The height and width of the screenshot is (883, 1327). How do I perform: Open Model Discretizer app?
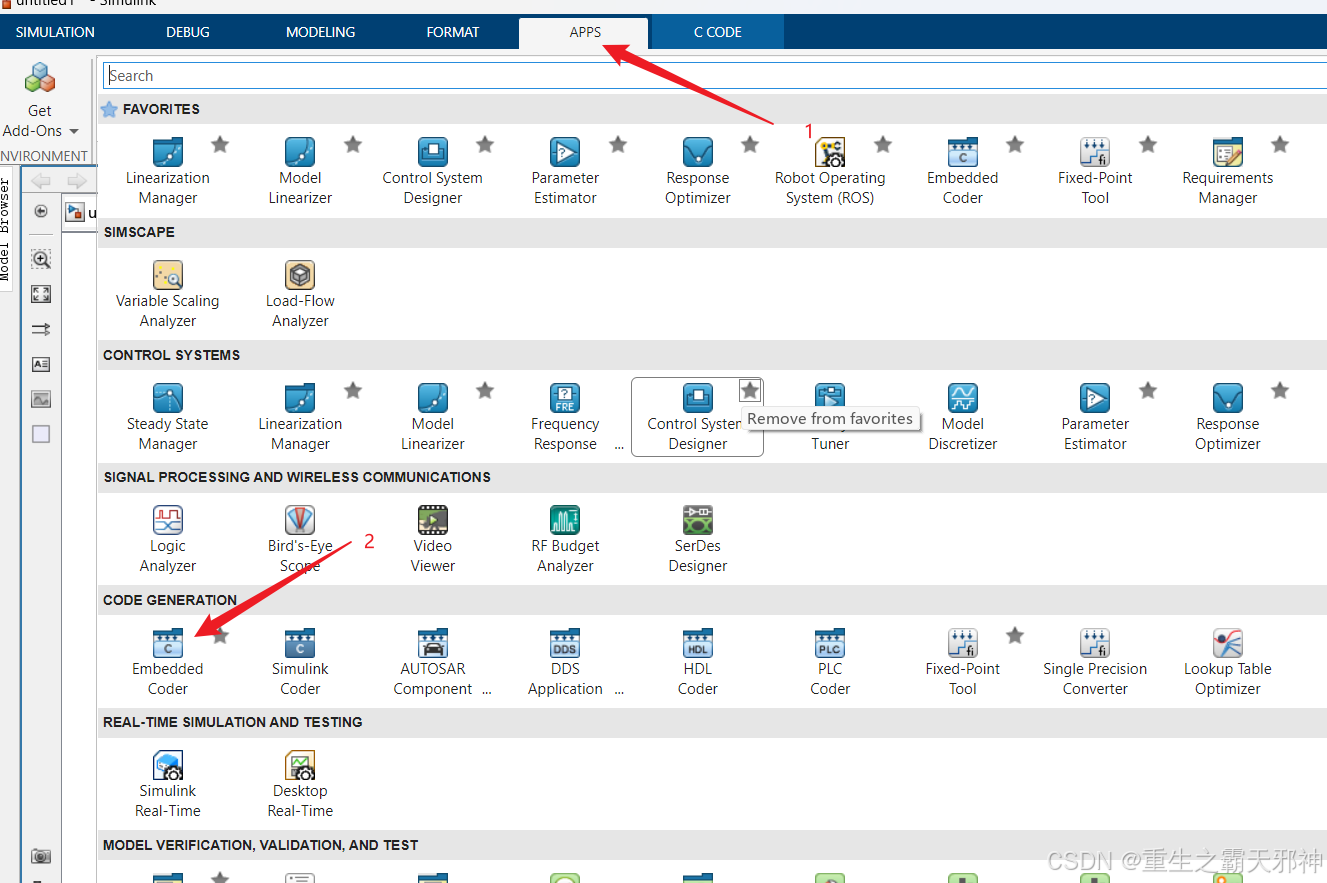pos(962,417)
